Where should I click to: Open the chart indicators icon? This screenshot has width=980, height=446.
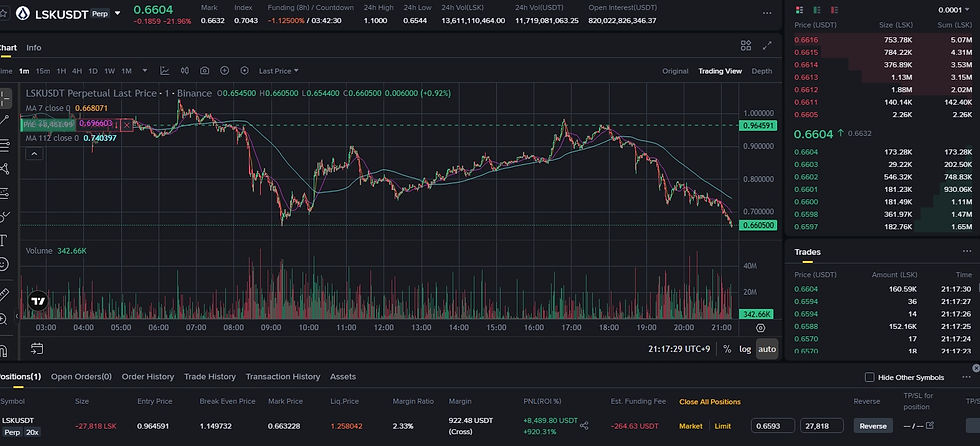[x=164, y=71]
